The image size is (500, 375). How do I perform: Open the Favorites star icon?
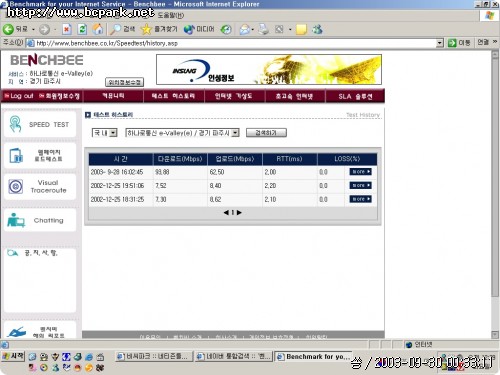click(x=146, y=29)
